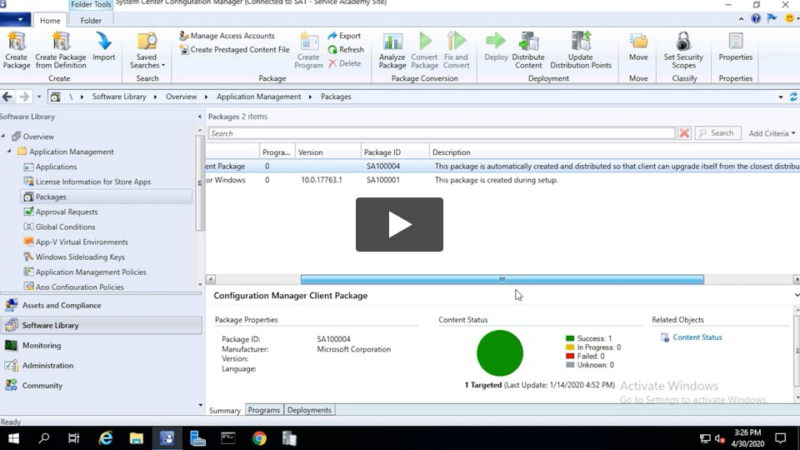
Task: Open Internet Explorer from the taskbar
Action: (105, 438)
